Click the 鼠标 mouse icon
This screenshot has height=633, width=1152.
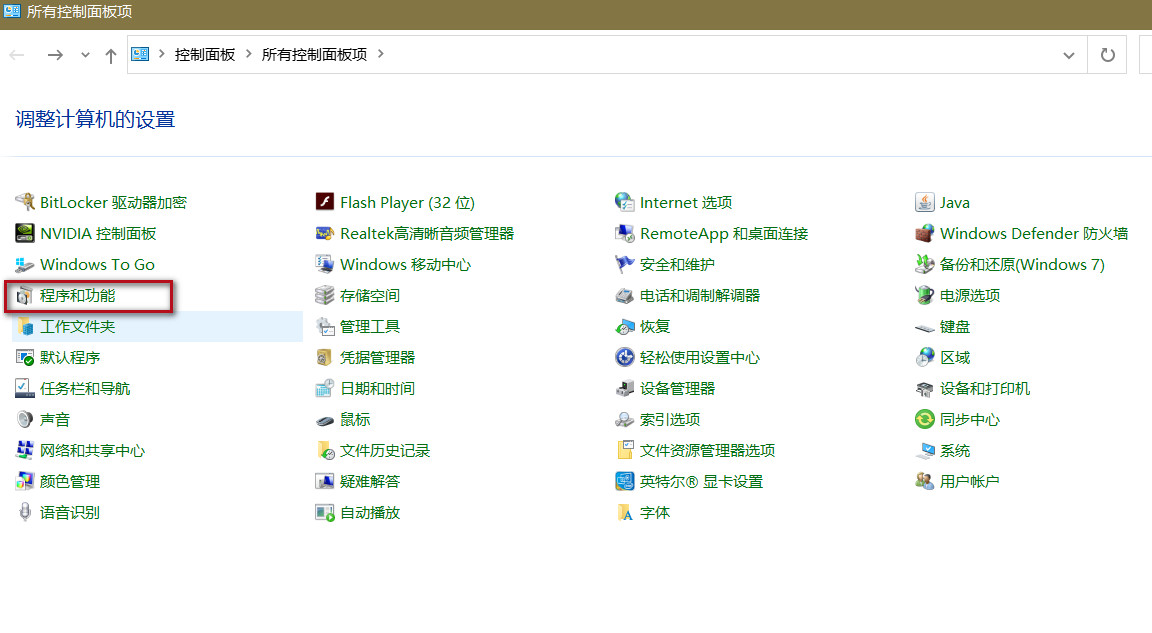[325, 420]
